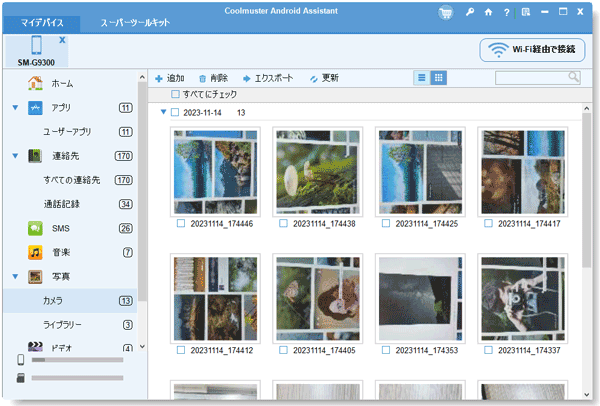Open help question mark icon
600x406 pixels.
[x=506, y=13]
